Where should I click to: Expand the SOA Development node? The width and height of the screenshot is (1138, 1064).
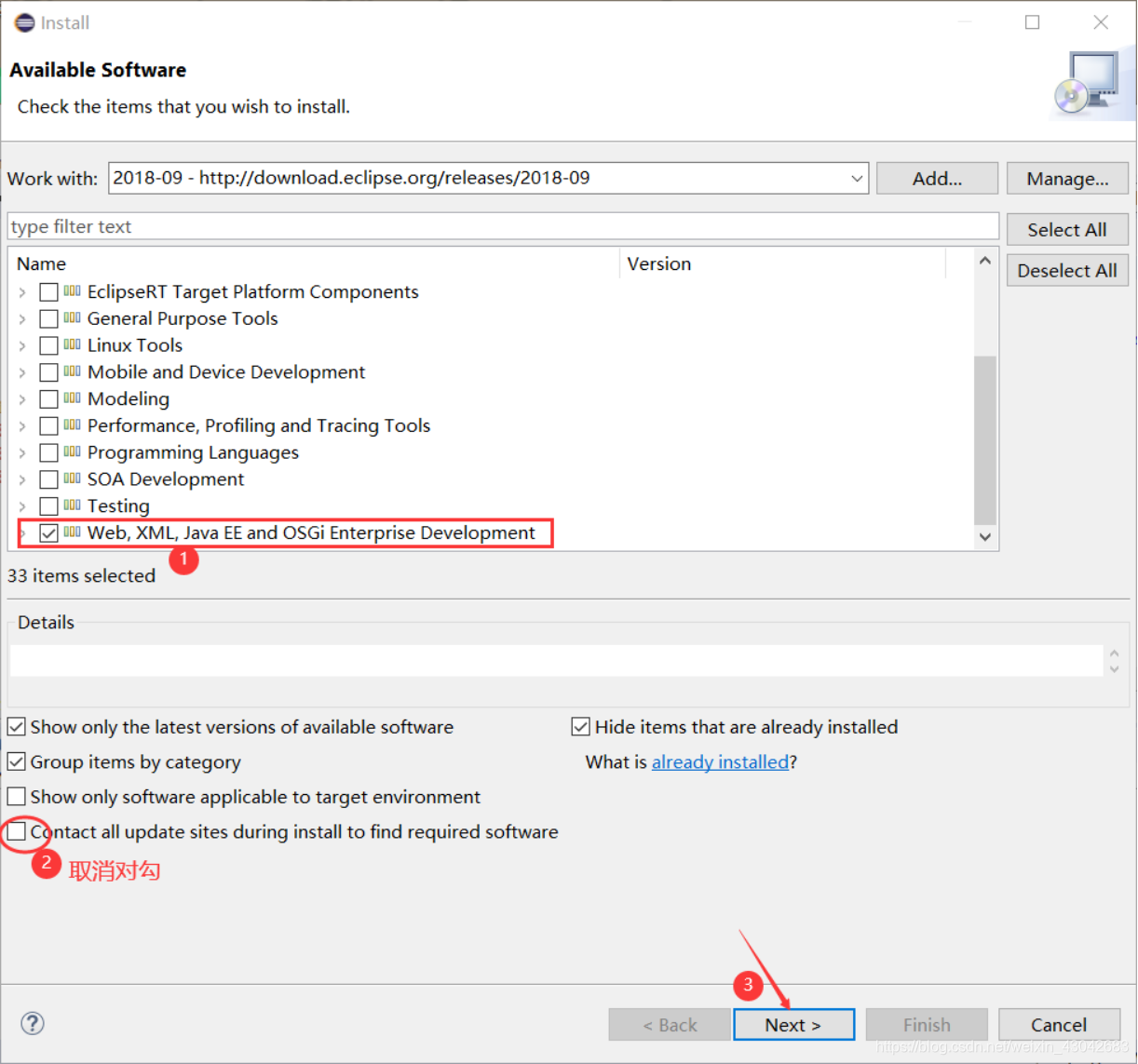22,479
